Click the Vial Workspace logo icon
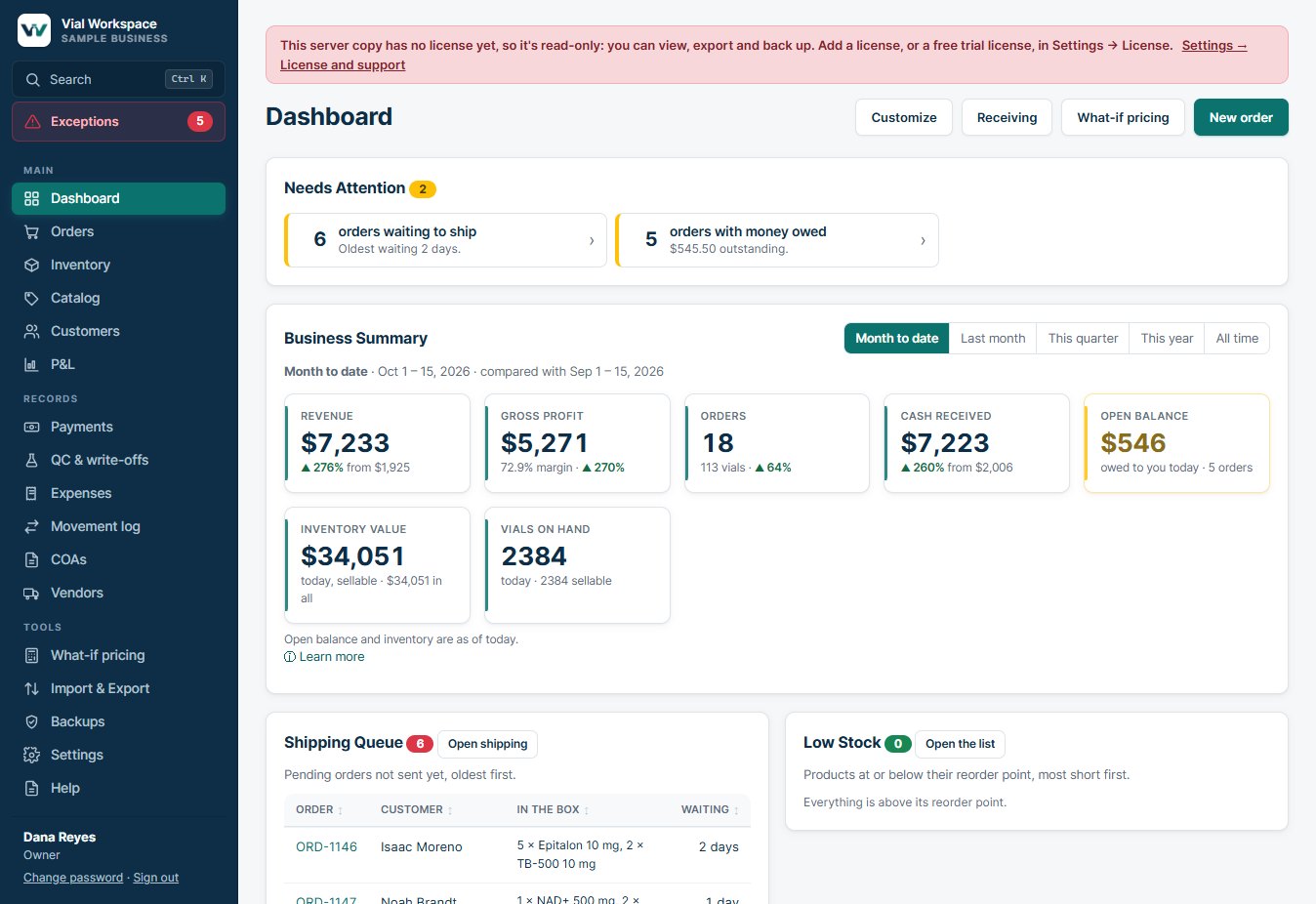The width and height of the screenshot is (1316, 904). click(x=34, y=30)
